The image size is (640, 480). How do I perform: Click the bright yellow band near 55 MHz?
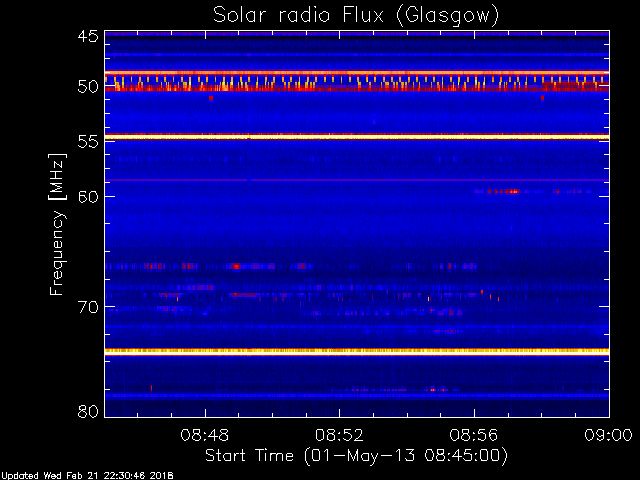357,138
